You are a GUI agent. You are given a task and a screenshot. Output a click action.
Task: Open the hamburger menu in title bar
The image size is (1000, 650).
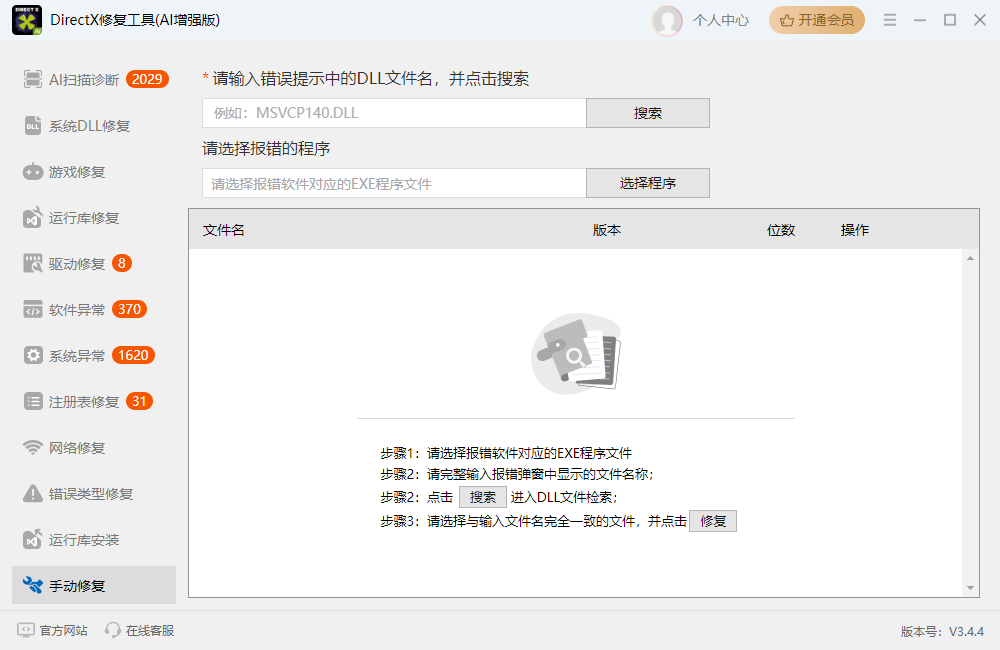(890, 20)
